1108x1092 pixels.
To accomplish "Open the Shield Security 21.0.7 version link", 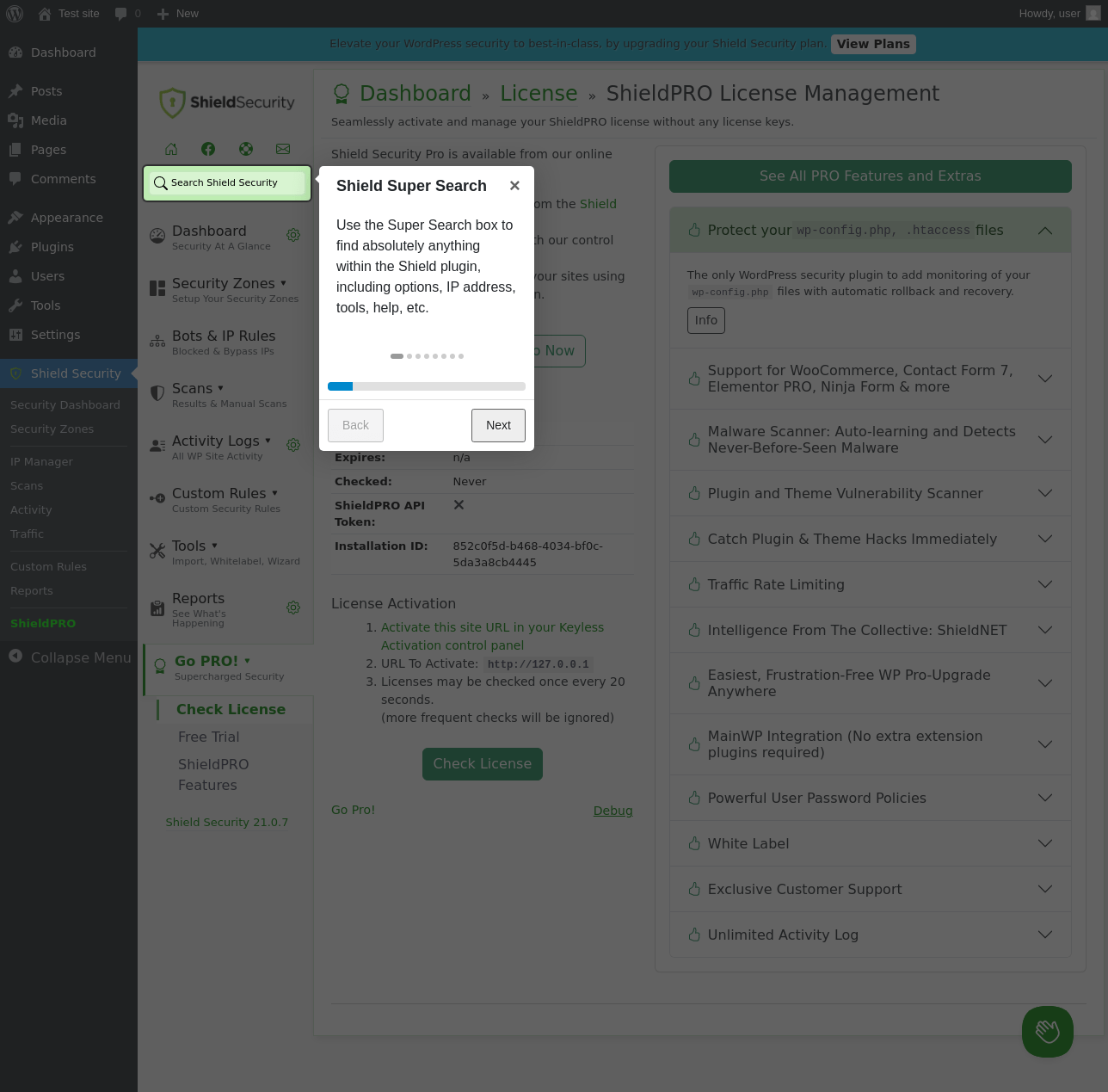I will coord(227,822).
